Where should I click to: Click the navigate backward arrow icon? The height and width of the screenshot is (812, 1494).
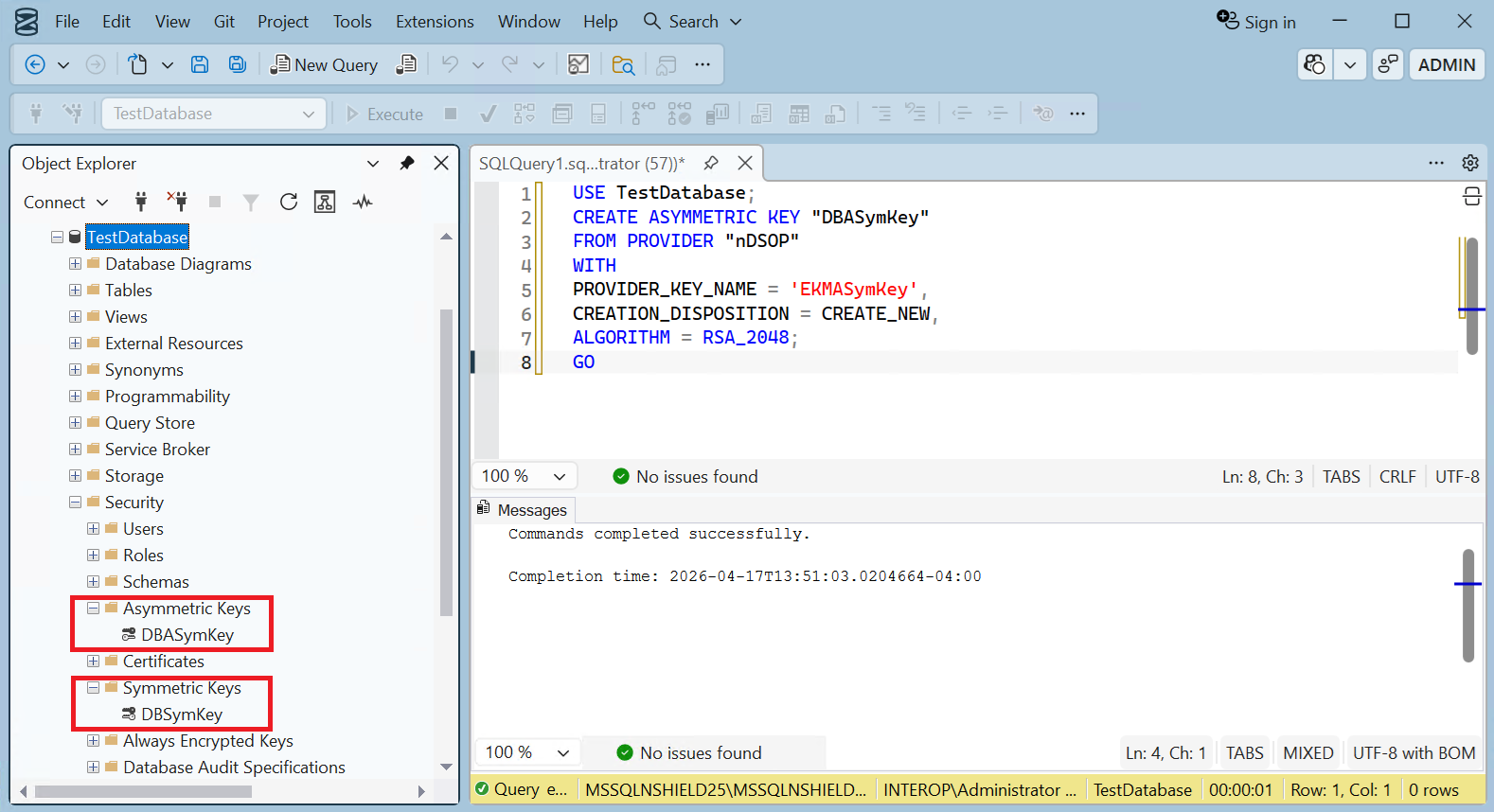click(35, 64)
